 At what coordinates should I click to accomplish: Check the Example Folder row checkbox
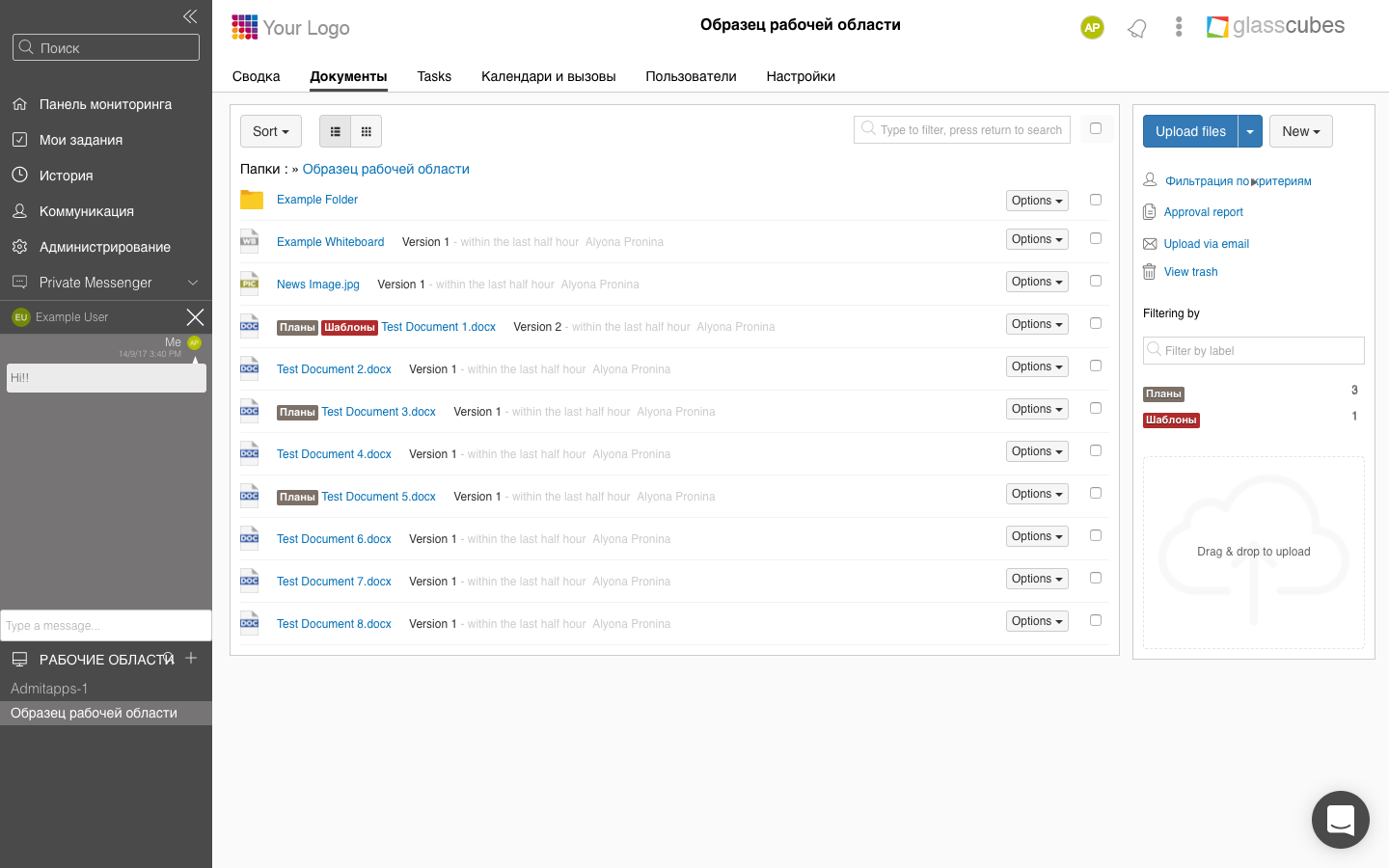point(1096,200)
